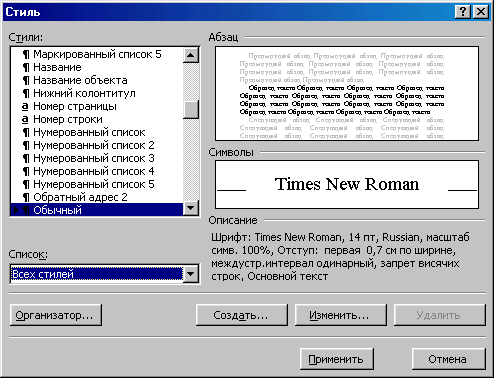Close the Стиль dialog window
The height and width of the screenshot is (378, 494).
click(x=481, y=12)
